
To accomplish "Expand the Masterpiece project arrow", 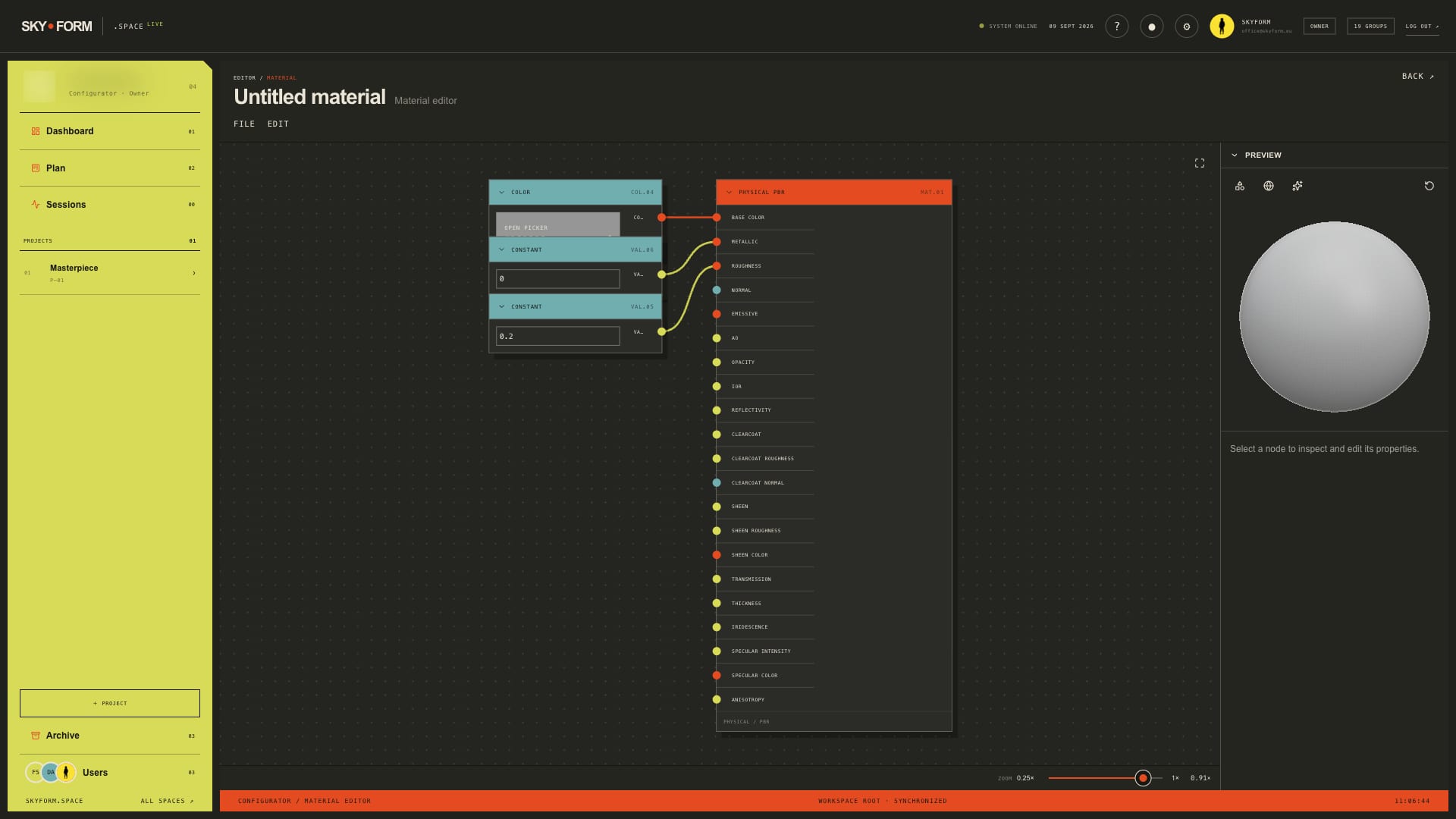I will pyautogui.click(x=193, y=273).
